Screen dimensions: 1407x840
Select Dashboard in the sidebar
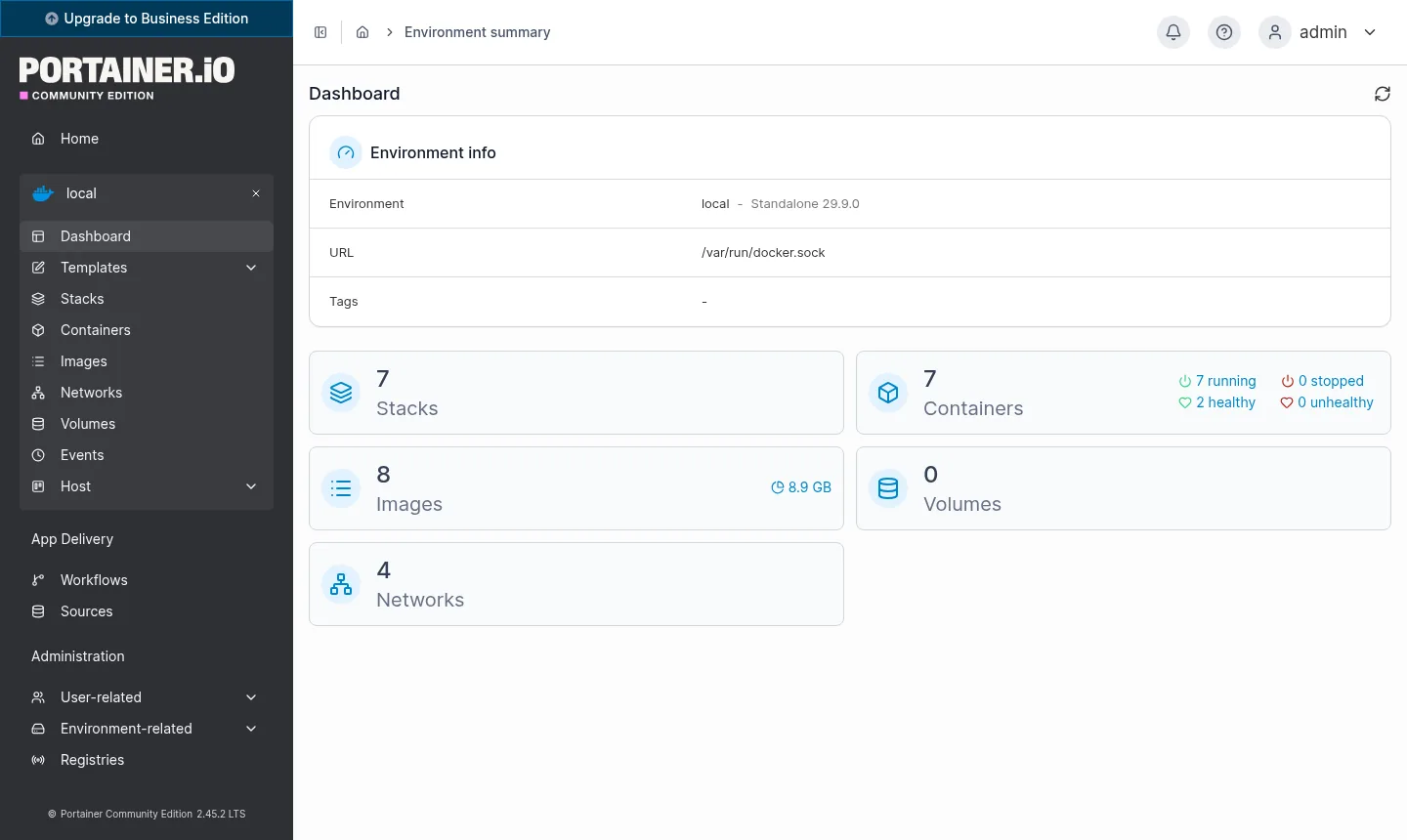point(147,236)
